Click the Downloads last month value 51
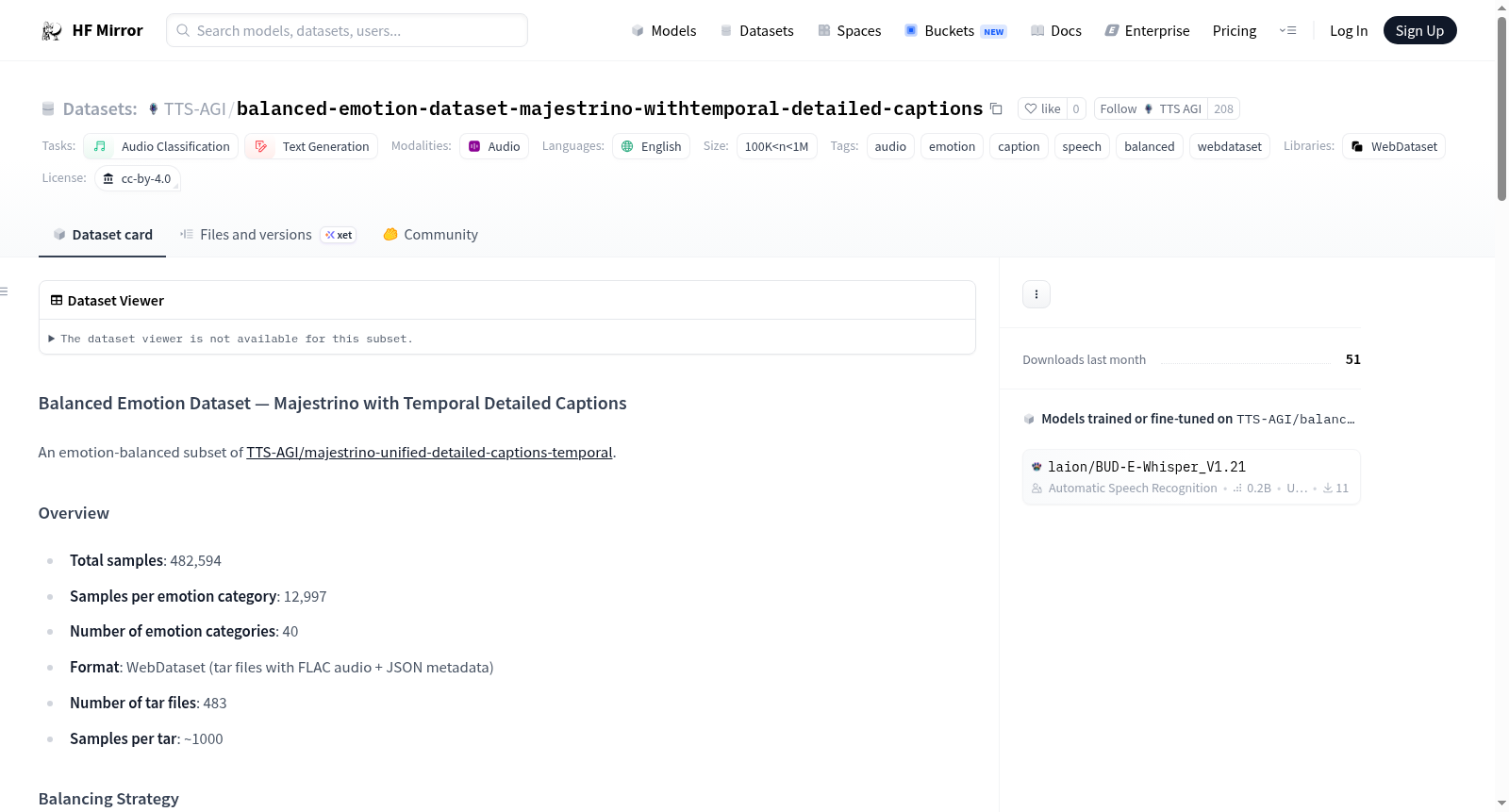1509x812 pixels. (x=1352, y=359)
